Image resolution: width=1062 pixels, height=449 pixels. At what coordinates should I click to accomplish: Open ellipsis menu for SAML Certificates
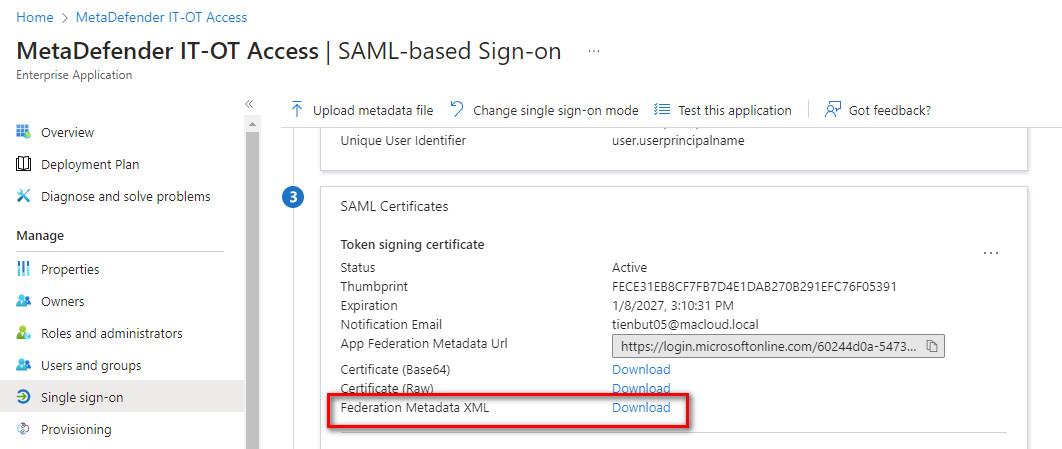tap(991, 253)
